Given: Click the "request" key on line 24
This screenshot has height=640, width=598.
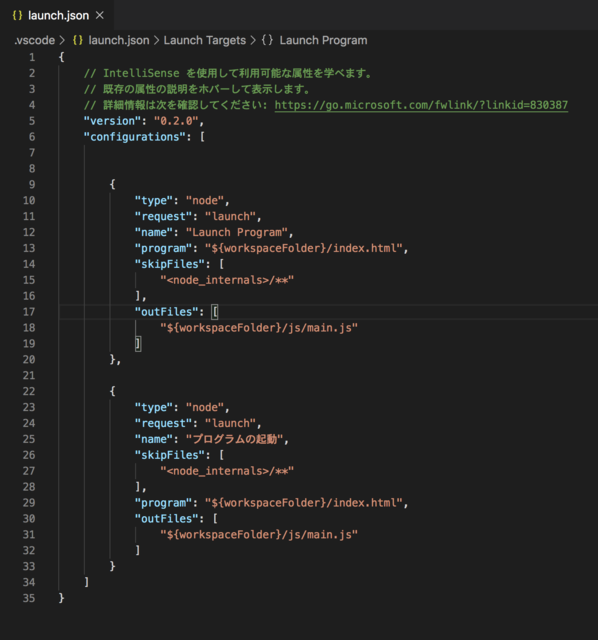Looking at the screenshot, I should pyautogui.click(x=163, y=423).
